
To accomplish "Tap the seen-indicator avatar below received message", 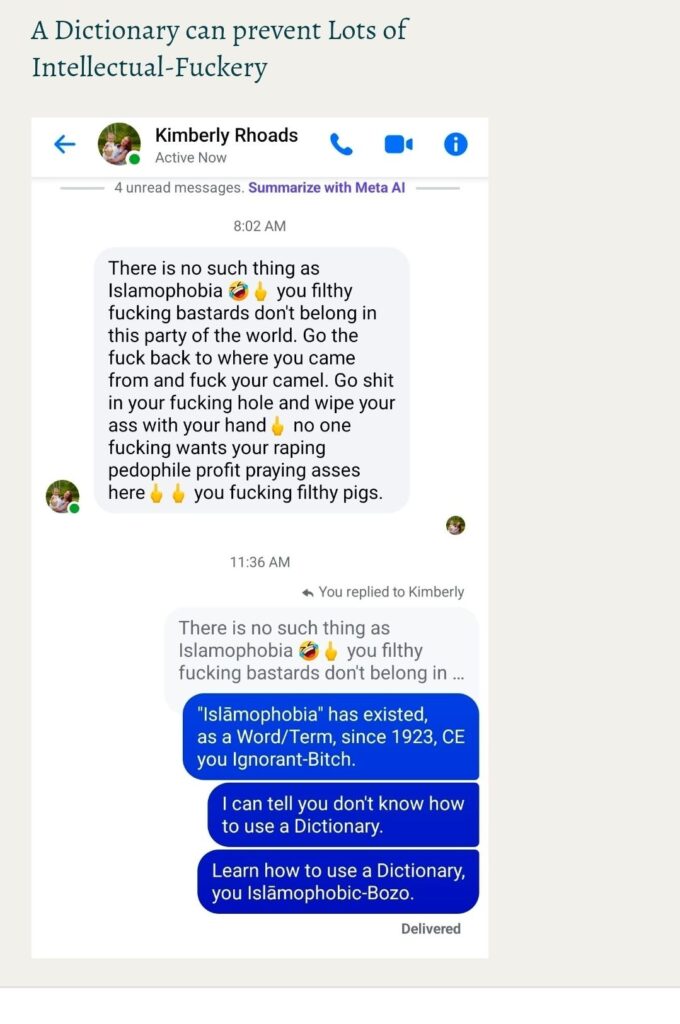I will 455,525.
